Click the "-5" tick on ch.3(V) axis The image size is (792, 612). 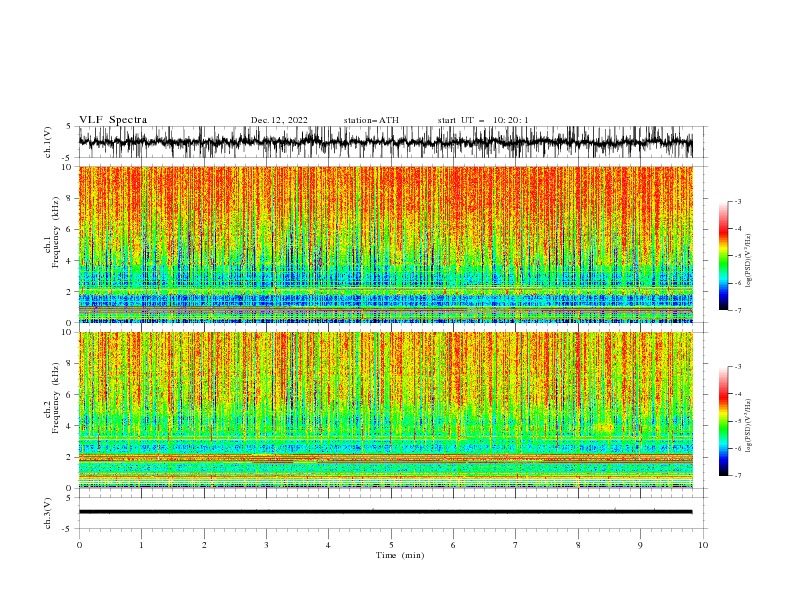pos(67,529)
